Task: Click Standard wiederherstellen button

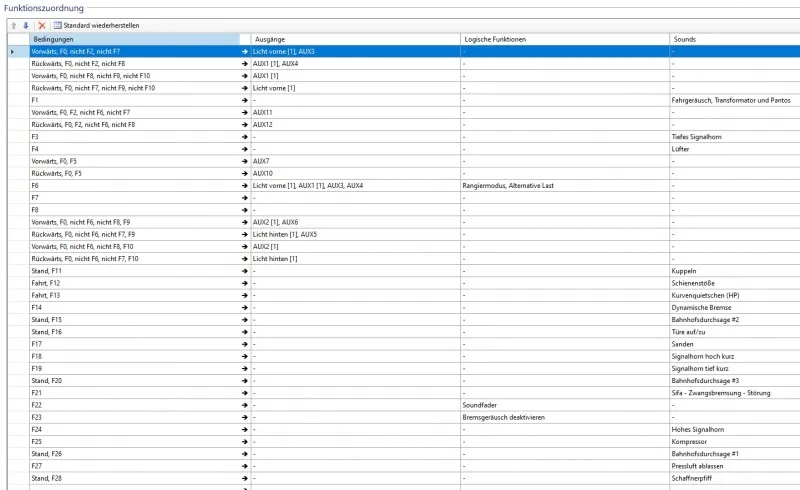Action: pos(96,26)
